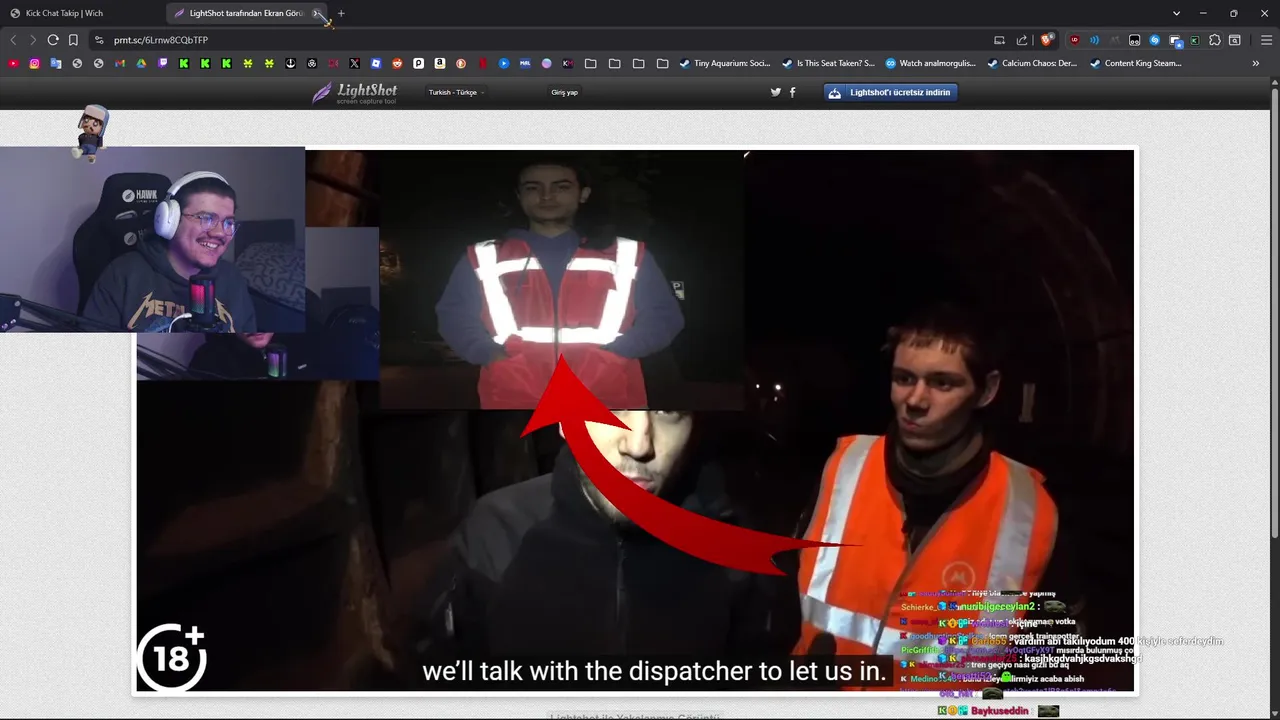Open the YouTube bookmark icon
Image resolution: width=1280 pixels, height=720 pixels.
point(13,63)
